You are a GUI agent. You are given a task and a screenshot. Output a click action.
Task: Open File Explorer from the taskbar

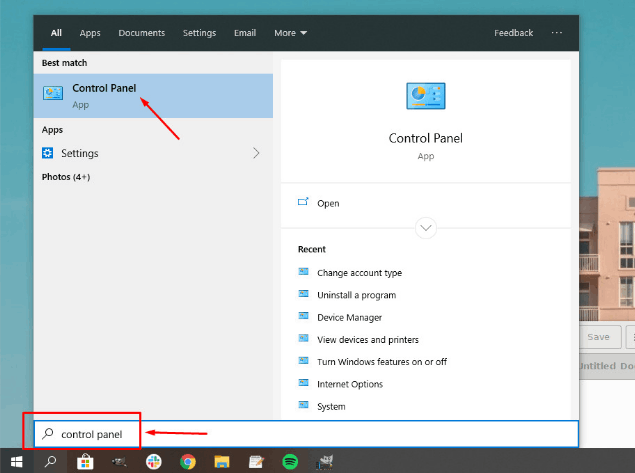coord(222,462)
